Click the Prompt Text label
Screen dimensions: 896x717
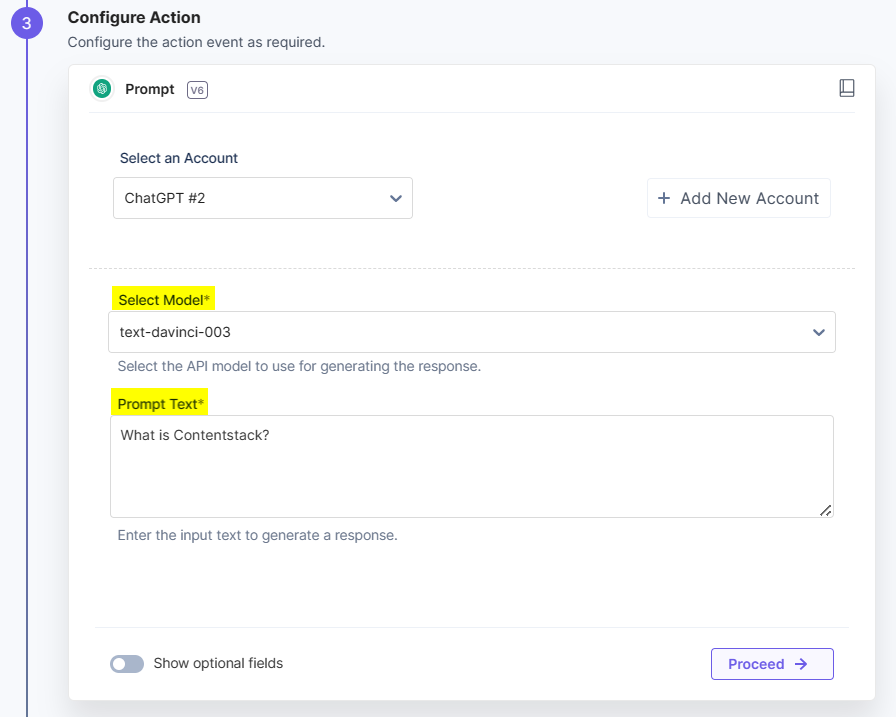[x=160, y=404]
